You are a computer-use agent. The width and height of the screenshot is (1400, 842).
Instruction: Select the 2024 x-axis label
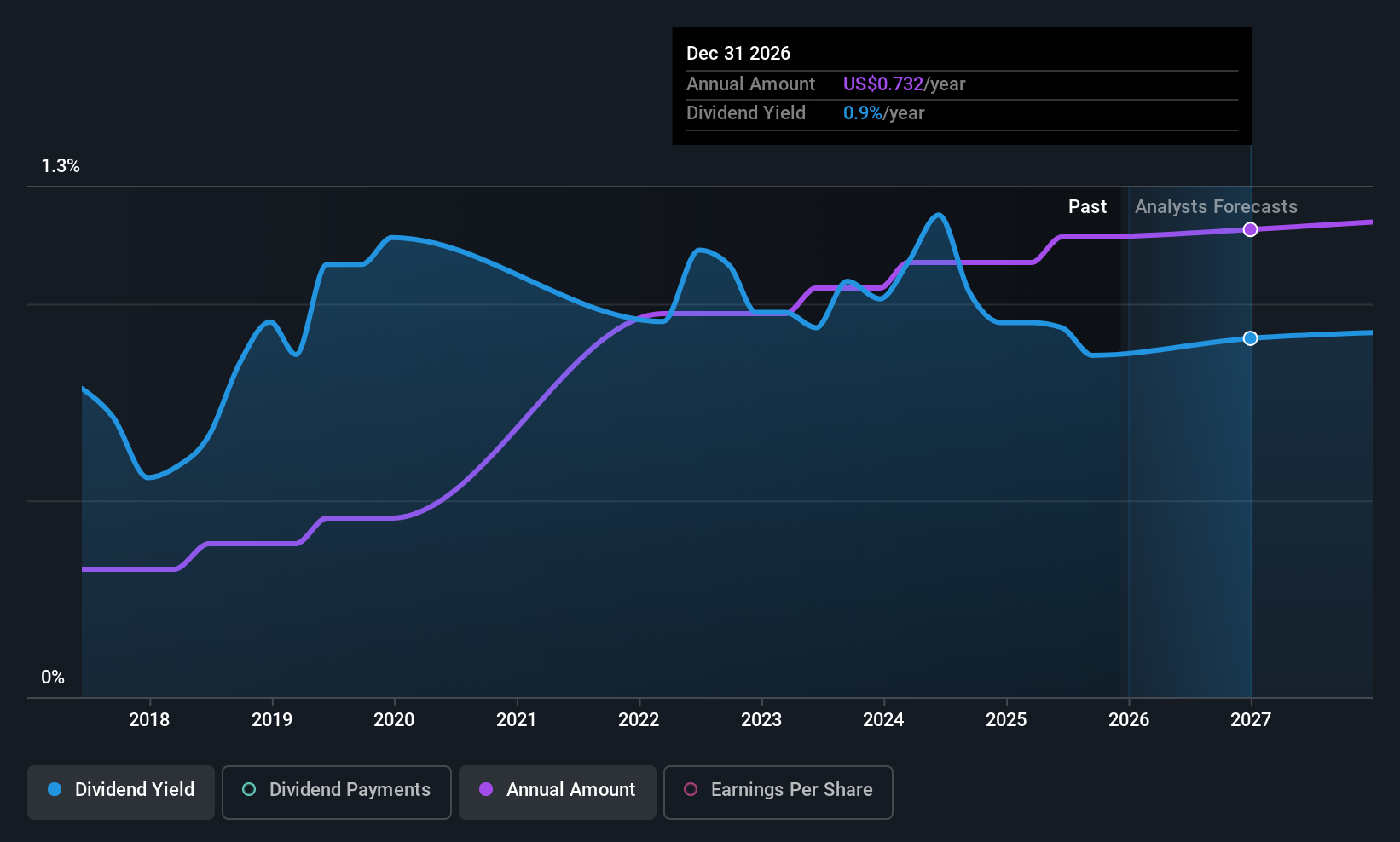coord(883,720)
